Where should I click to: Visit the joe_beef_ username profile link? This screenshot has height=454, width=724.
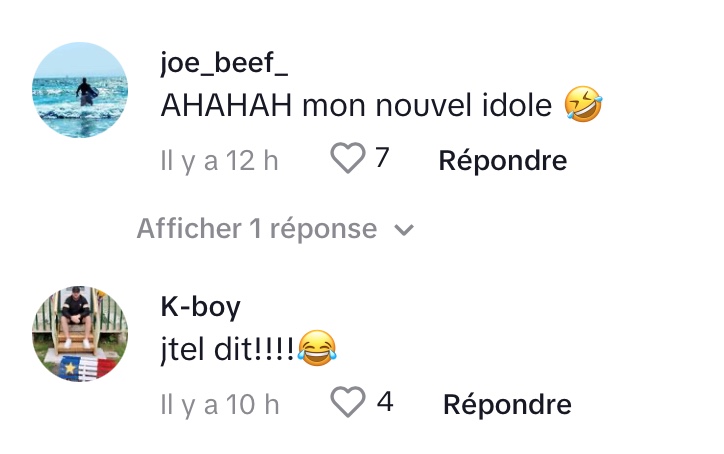point(224,64)
